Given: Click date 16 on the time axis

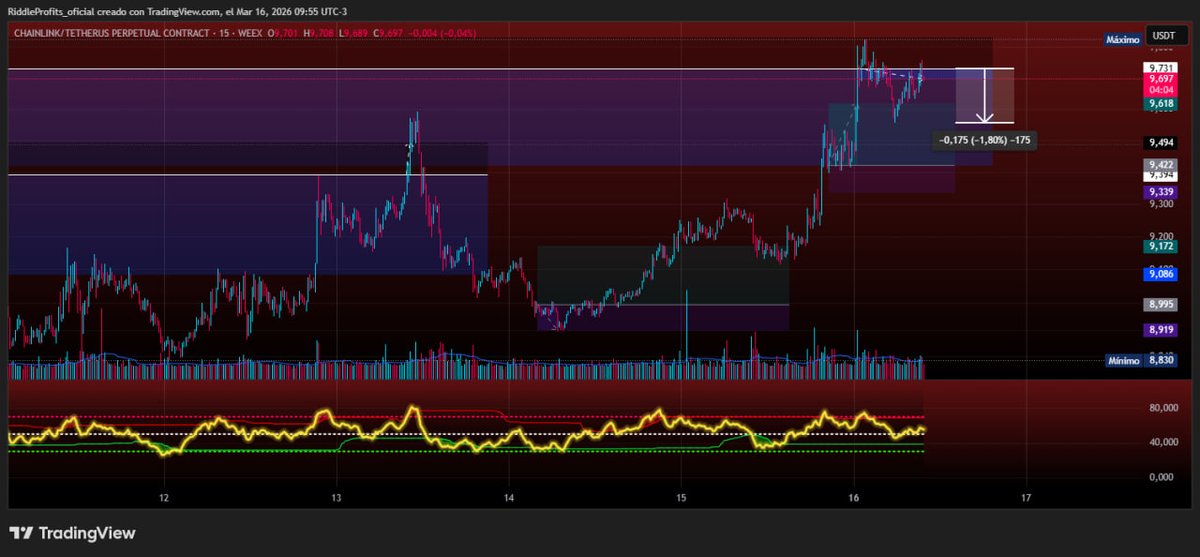Looking at the screenshot, I should [x=854, y=497].
